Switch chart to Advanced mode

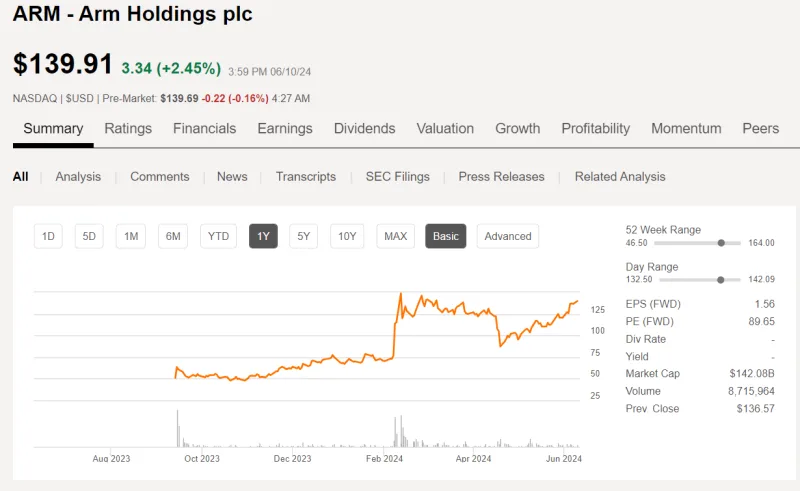(x=508, y=236)
